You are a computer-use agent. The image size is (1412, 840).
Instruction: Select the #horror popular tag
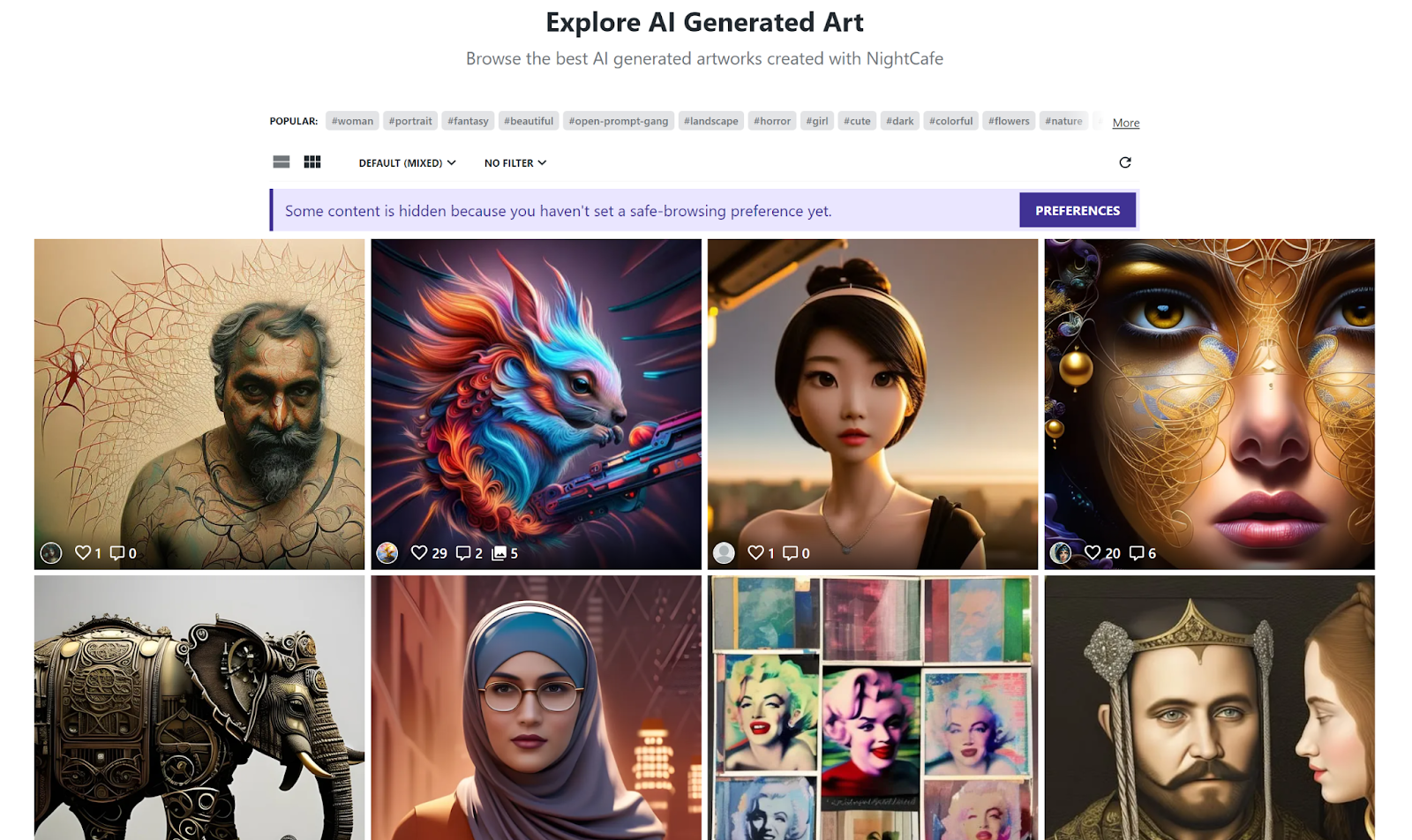pyautogui.click(x=772, y=121)
